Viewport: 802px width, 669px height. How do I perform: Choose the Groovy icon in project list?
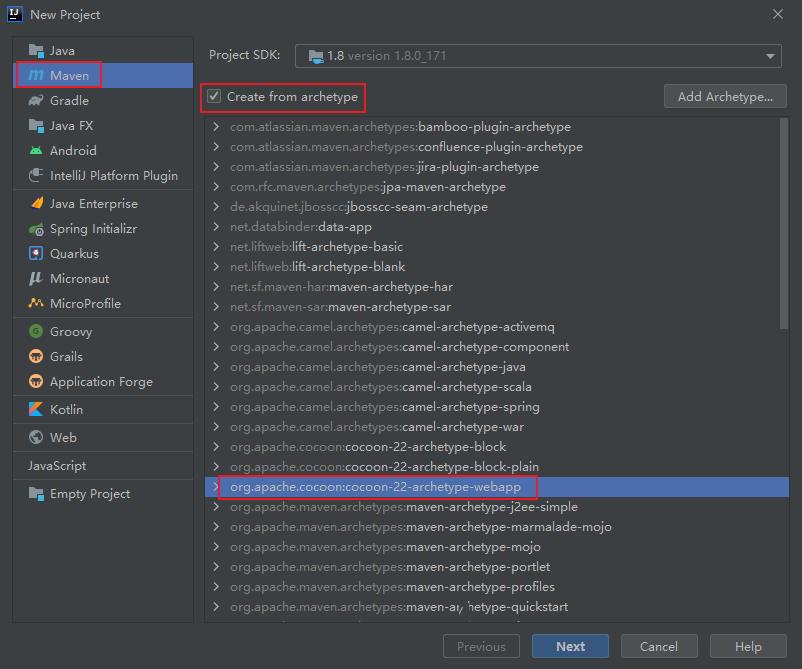[x=36, y=332]
